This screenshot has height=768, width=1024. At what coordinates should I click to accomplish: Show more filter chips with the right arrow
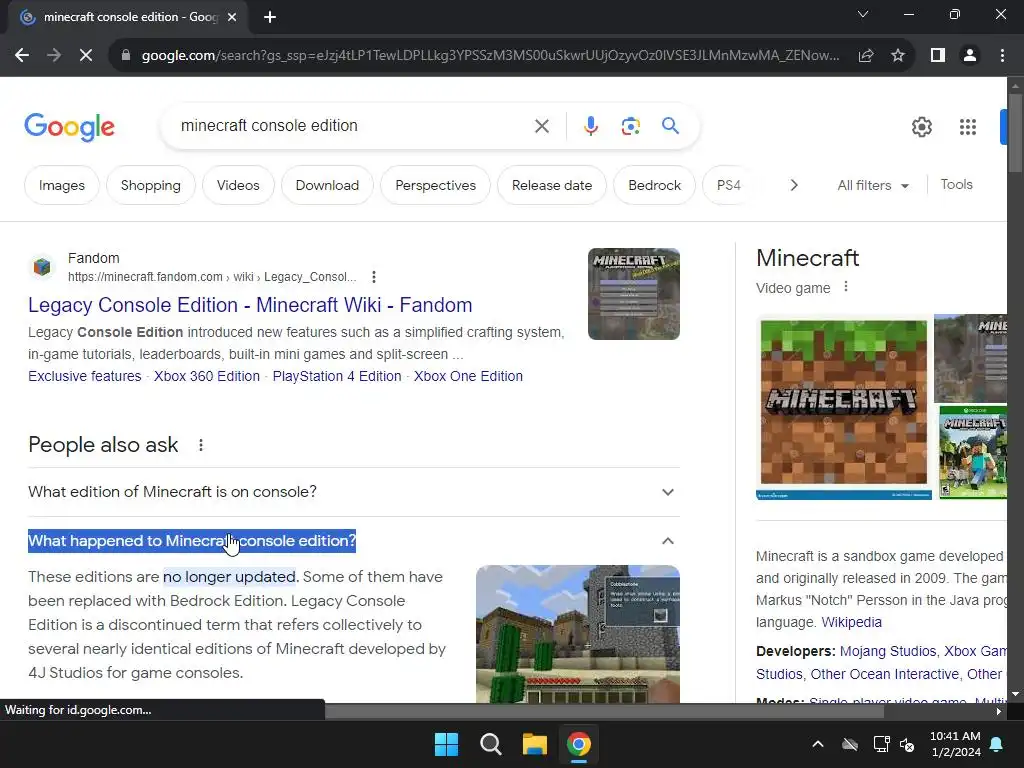tap(793, 185)
